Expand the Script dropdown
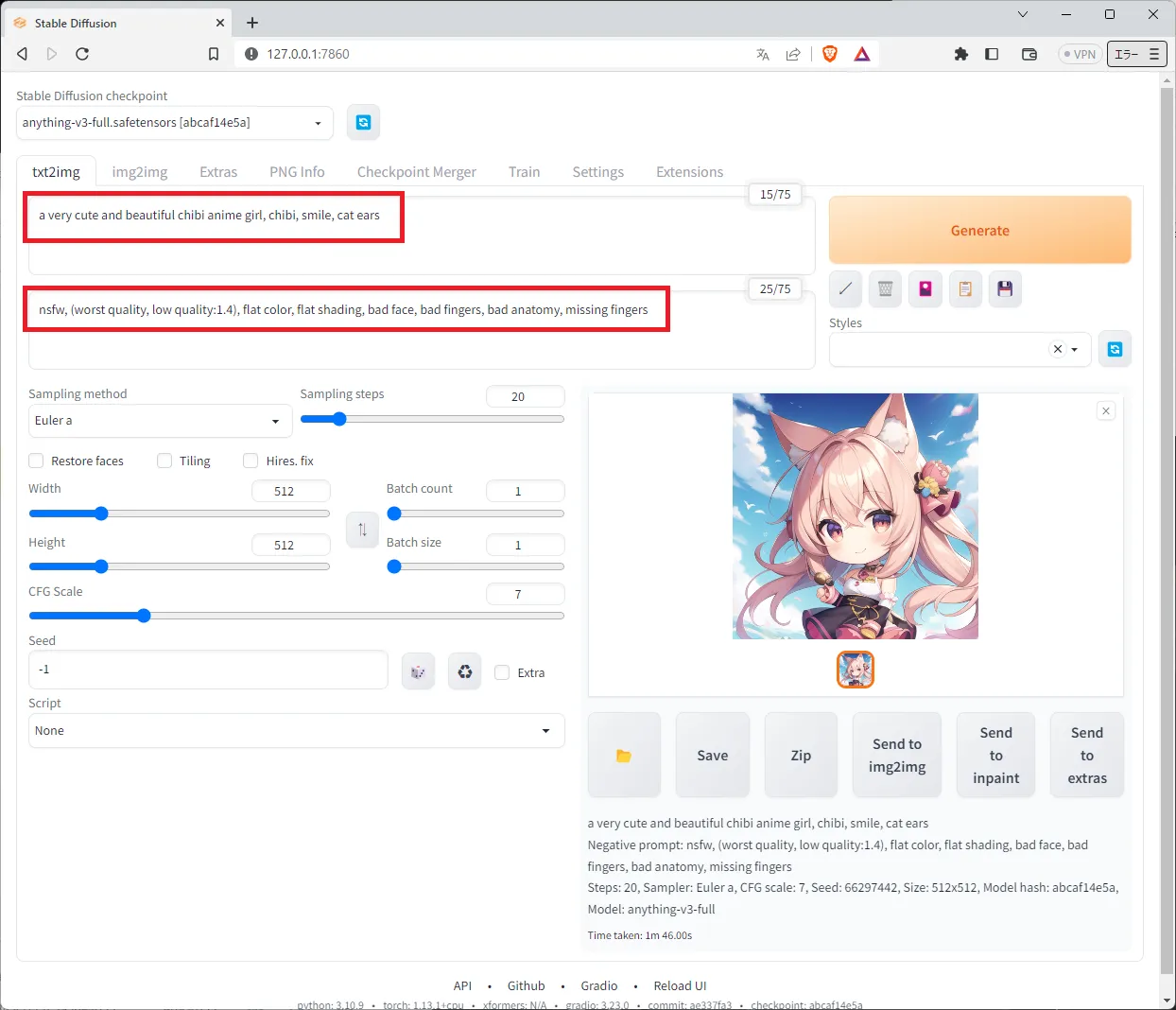The height and width of the screenshot is (1010, 1176). tap(296, 731)
